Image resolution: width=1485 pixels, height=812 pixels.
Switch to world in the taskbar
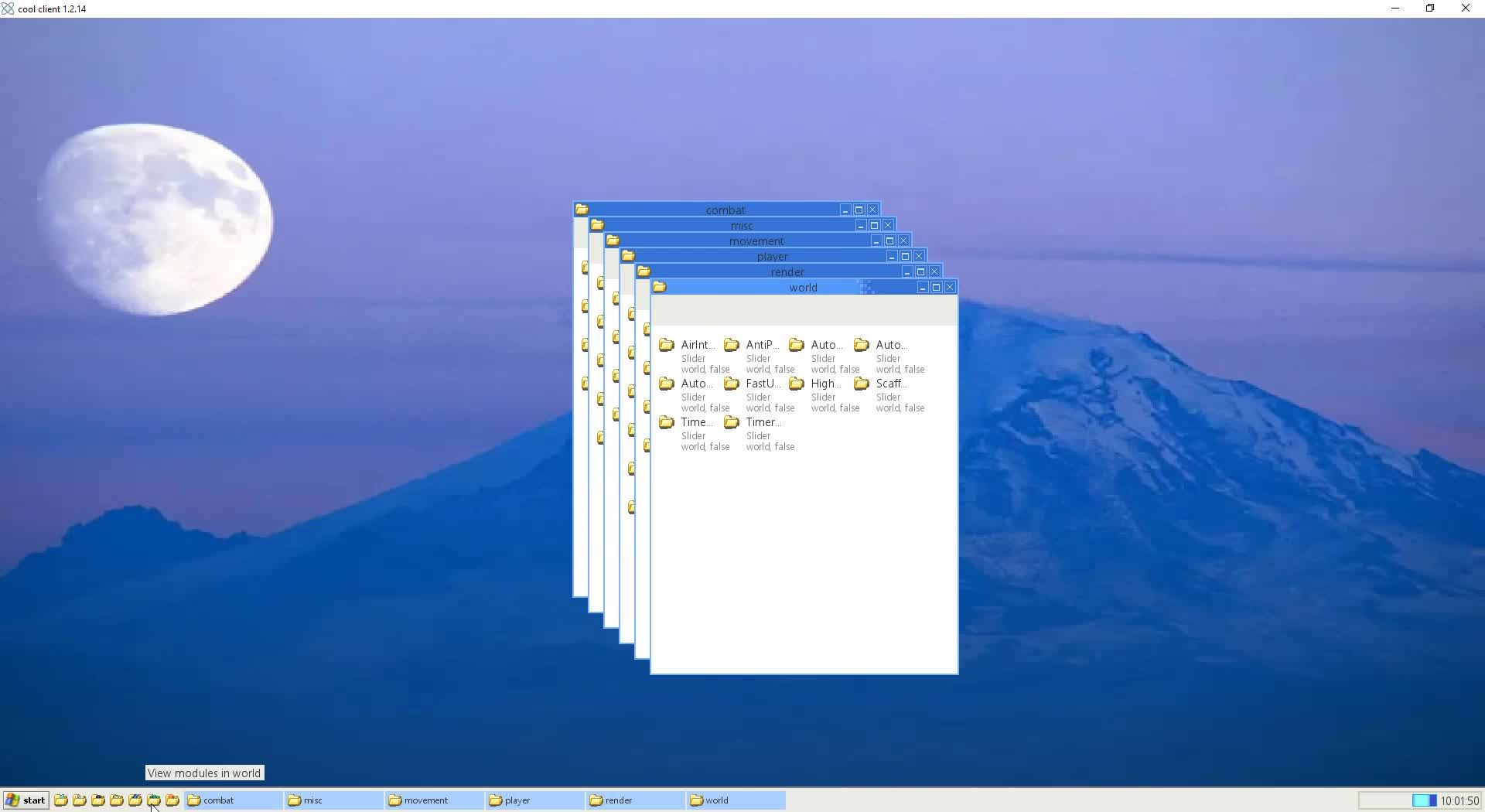coord(736,800)
